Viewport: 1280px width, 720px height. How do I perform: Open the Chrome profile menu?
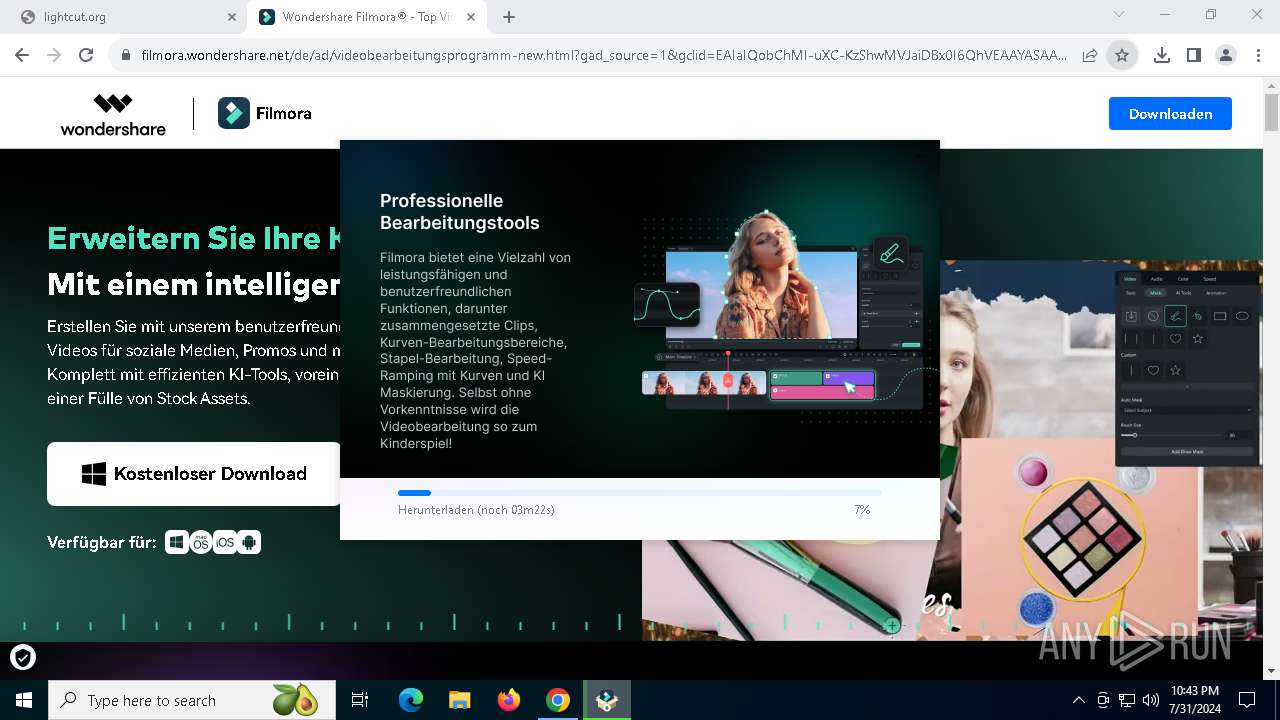tap(1225, 56)
